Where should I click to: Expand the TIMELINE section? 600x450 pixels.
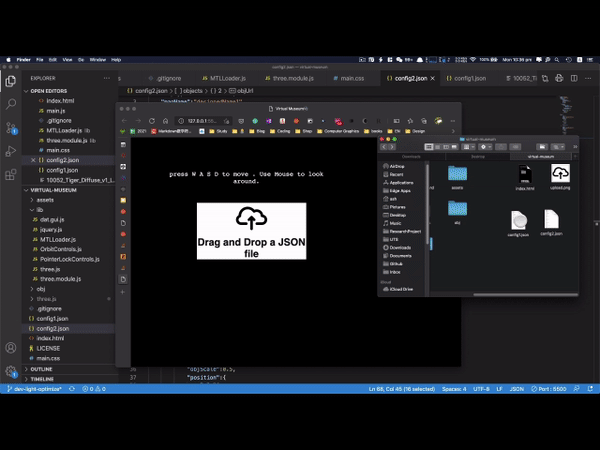click(x=42, y=379)
